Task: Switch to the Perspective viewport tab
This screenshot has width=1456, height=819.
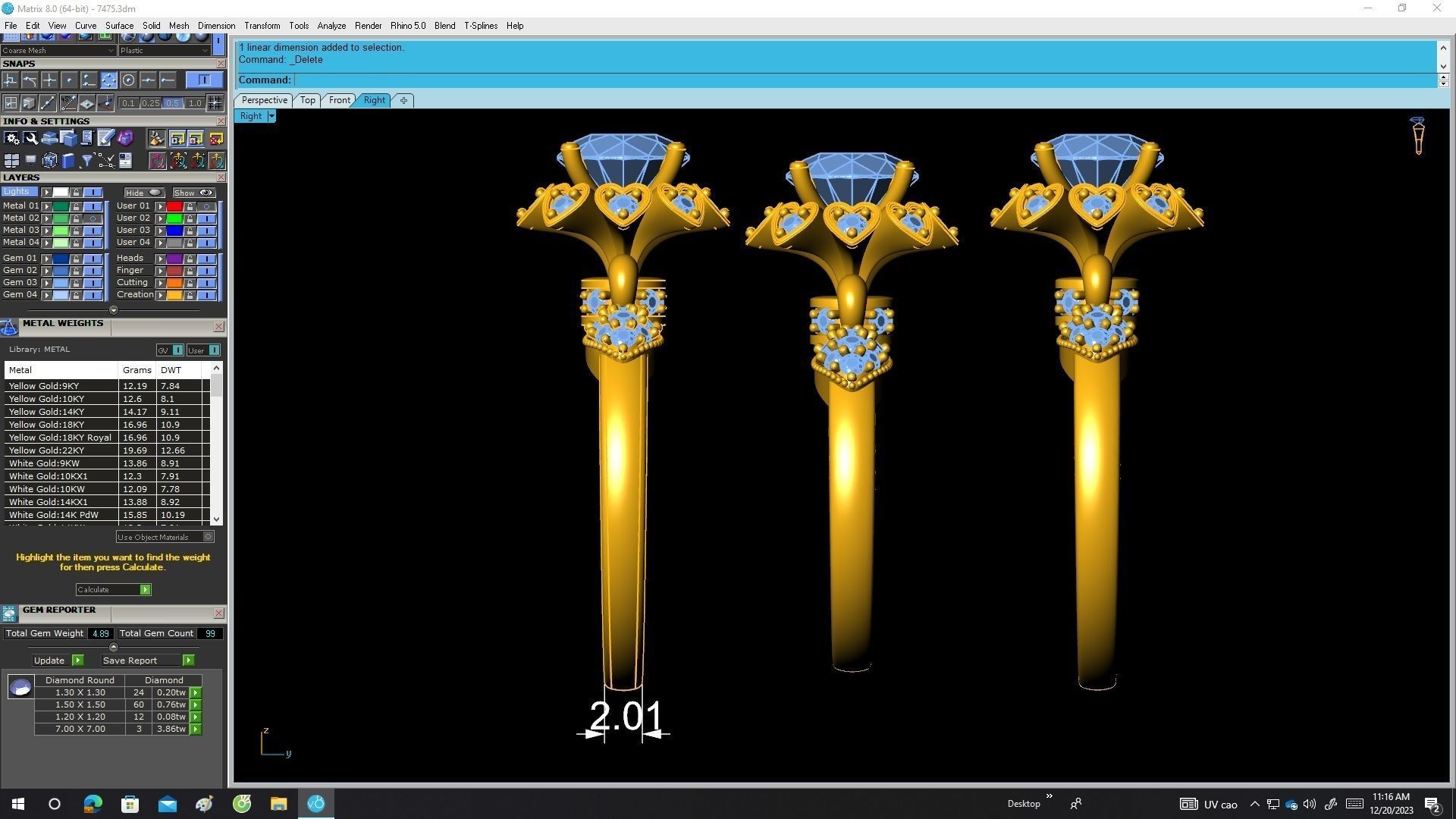Action: coord(264,100)
